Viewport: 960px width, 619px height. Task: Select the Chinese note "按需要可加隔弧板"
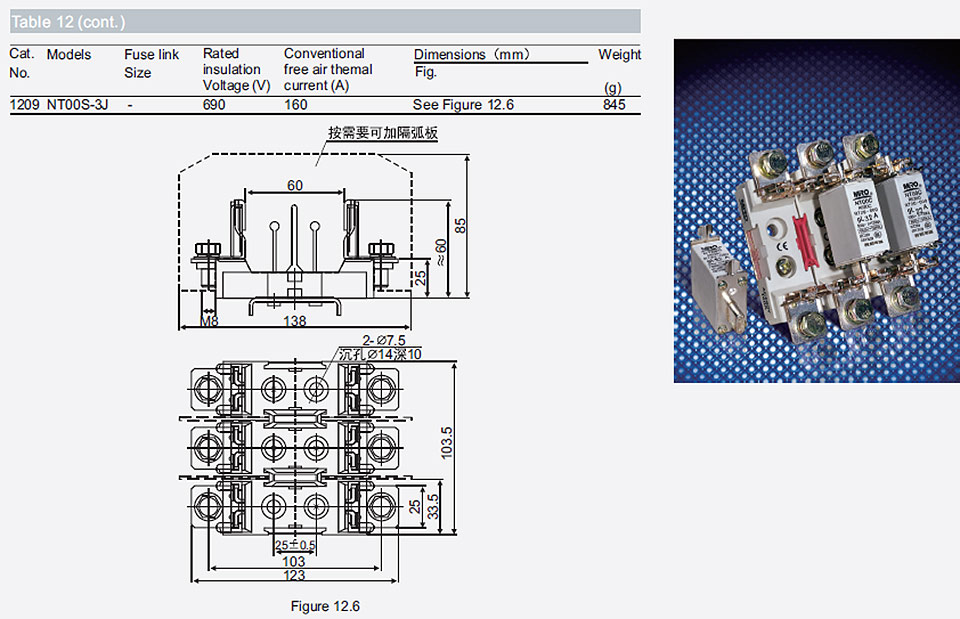click(383, 133)
